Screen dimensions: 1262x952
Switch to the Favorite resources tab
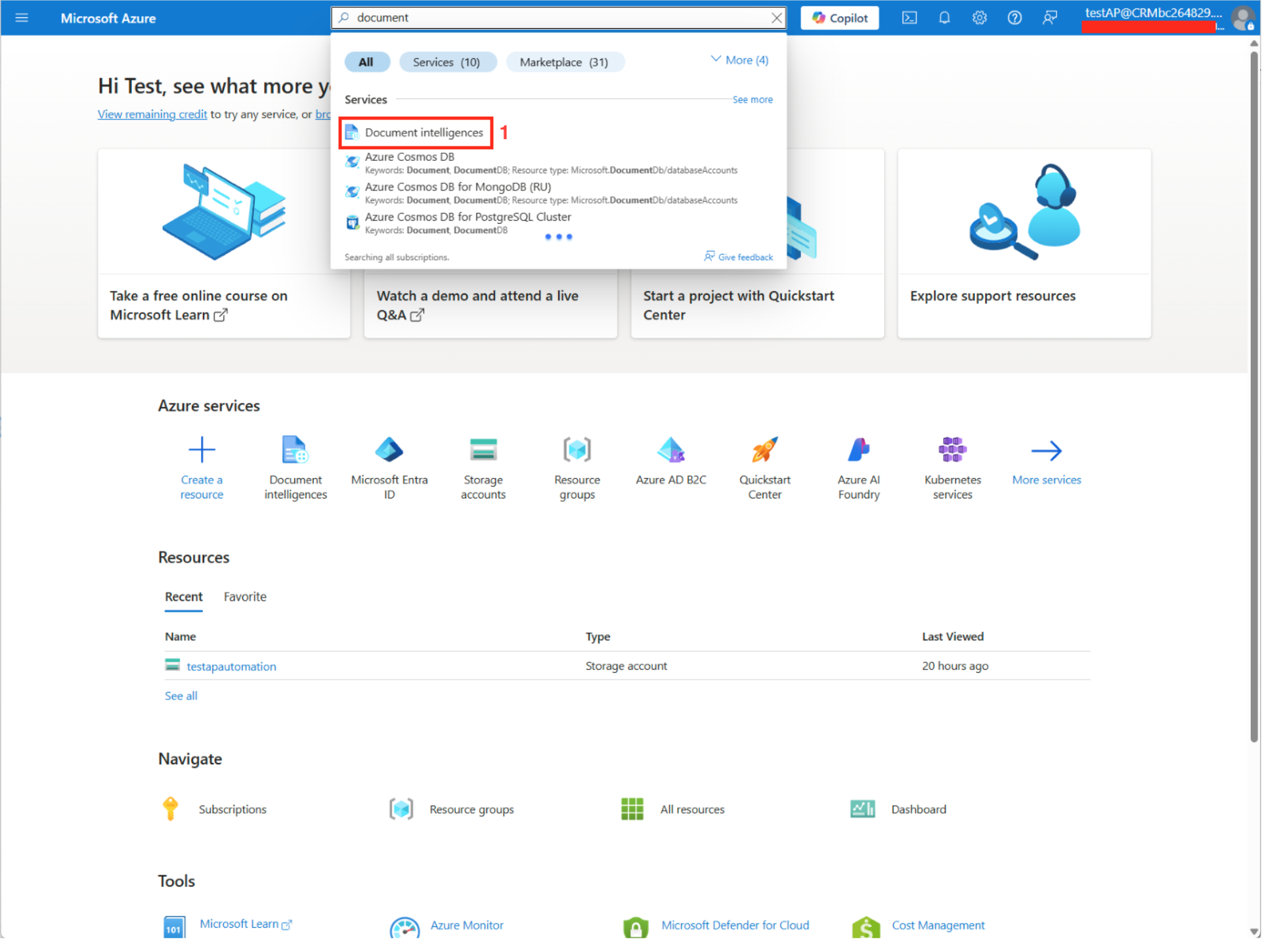pos(245,597)
